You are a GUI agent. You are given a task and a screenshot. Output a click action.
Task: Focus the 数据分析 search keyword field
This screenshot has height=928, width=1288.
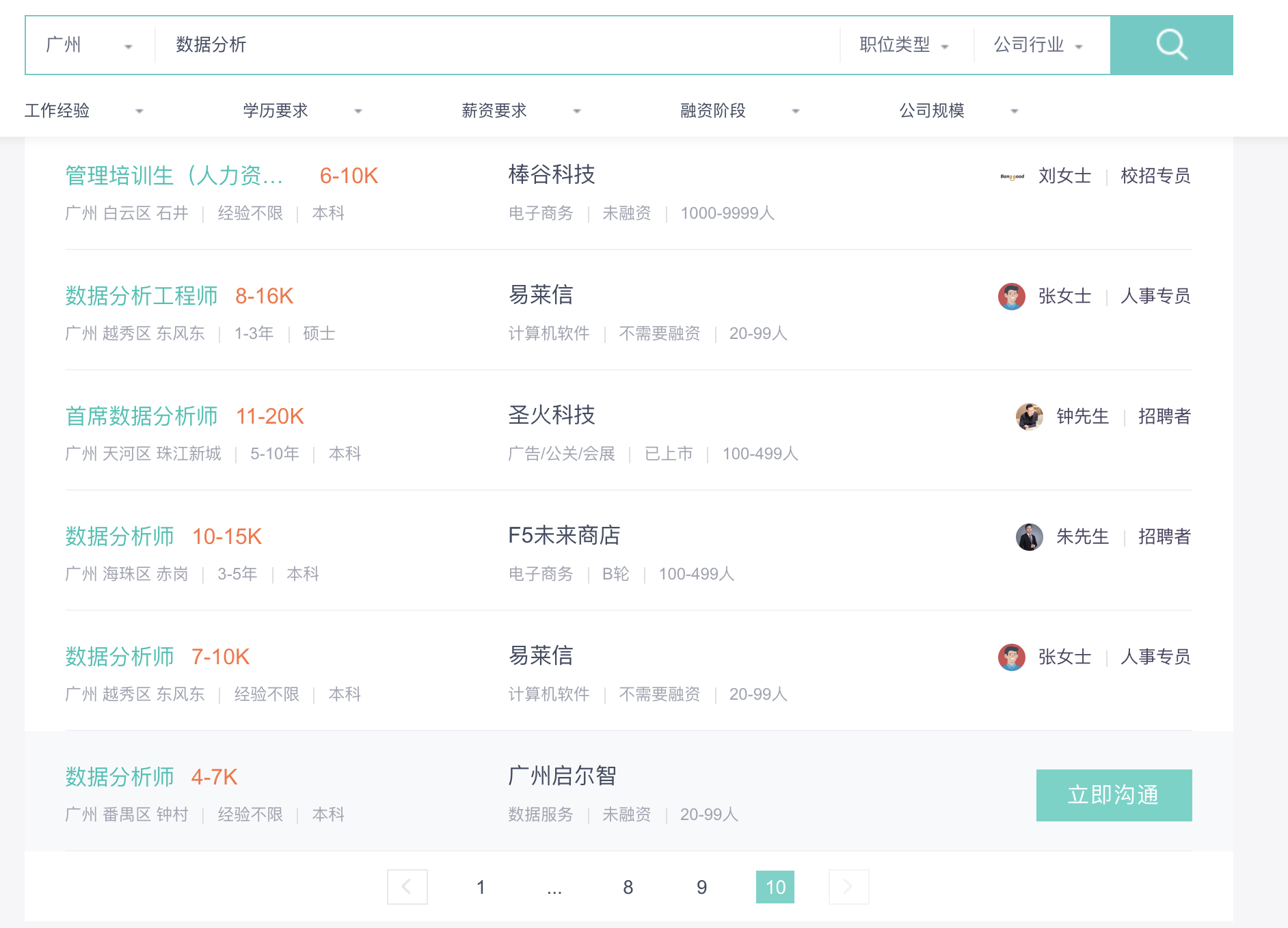(x=497, y=45)
